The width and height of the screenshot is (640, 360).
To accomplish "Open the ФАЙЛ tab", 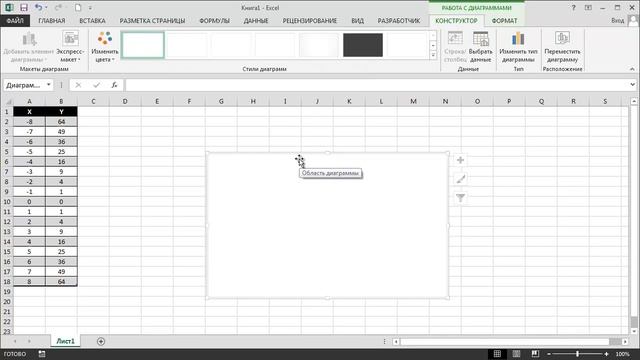I will point(15,21).
